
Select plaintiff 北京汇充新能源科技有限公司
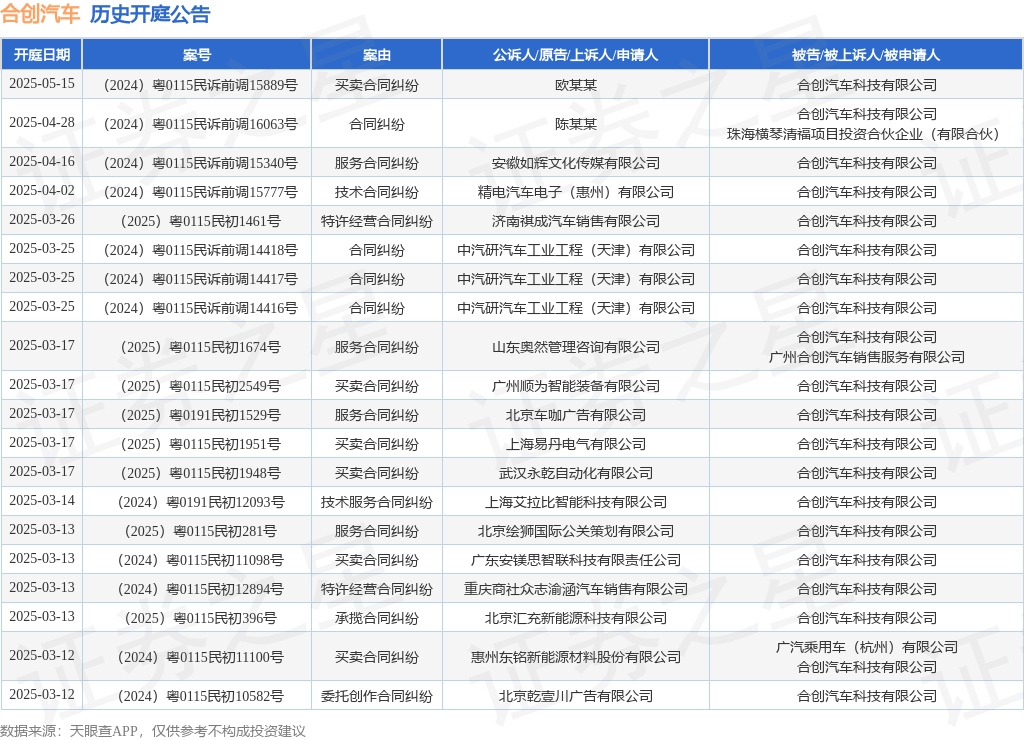click(575, 618)
